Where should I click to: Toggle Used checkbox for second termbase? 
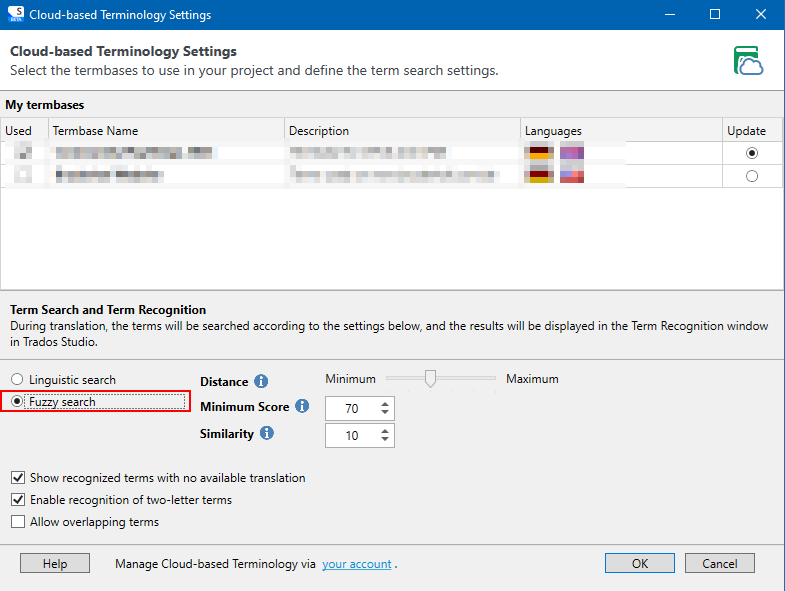pyautogui.click(x=23, y=175)
